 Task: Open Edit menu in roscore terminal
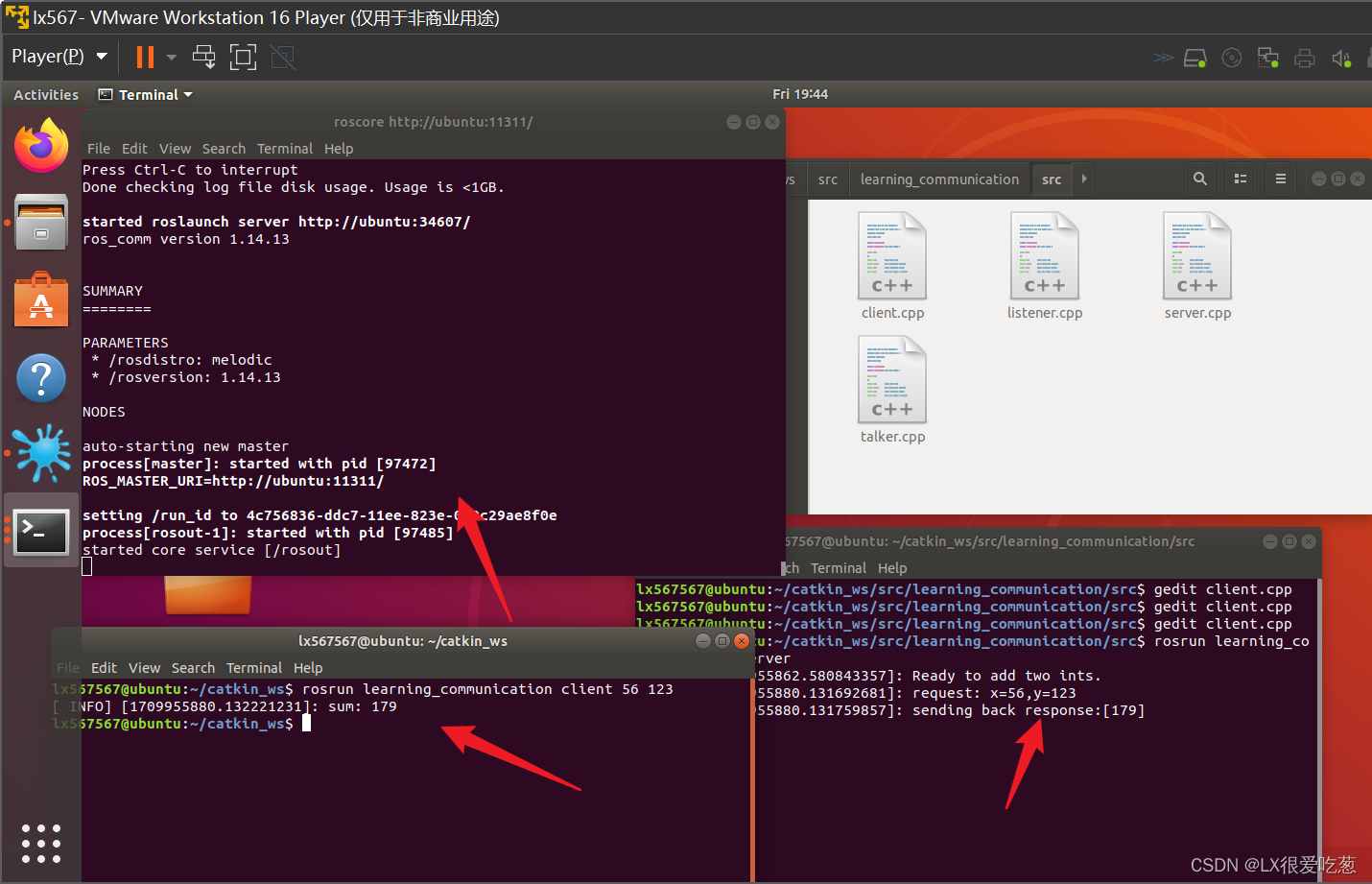(134, 149)
